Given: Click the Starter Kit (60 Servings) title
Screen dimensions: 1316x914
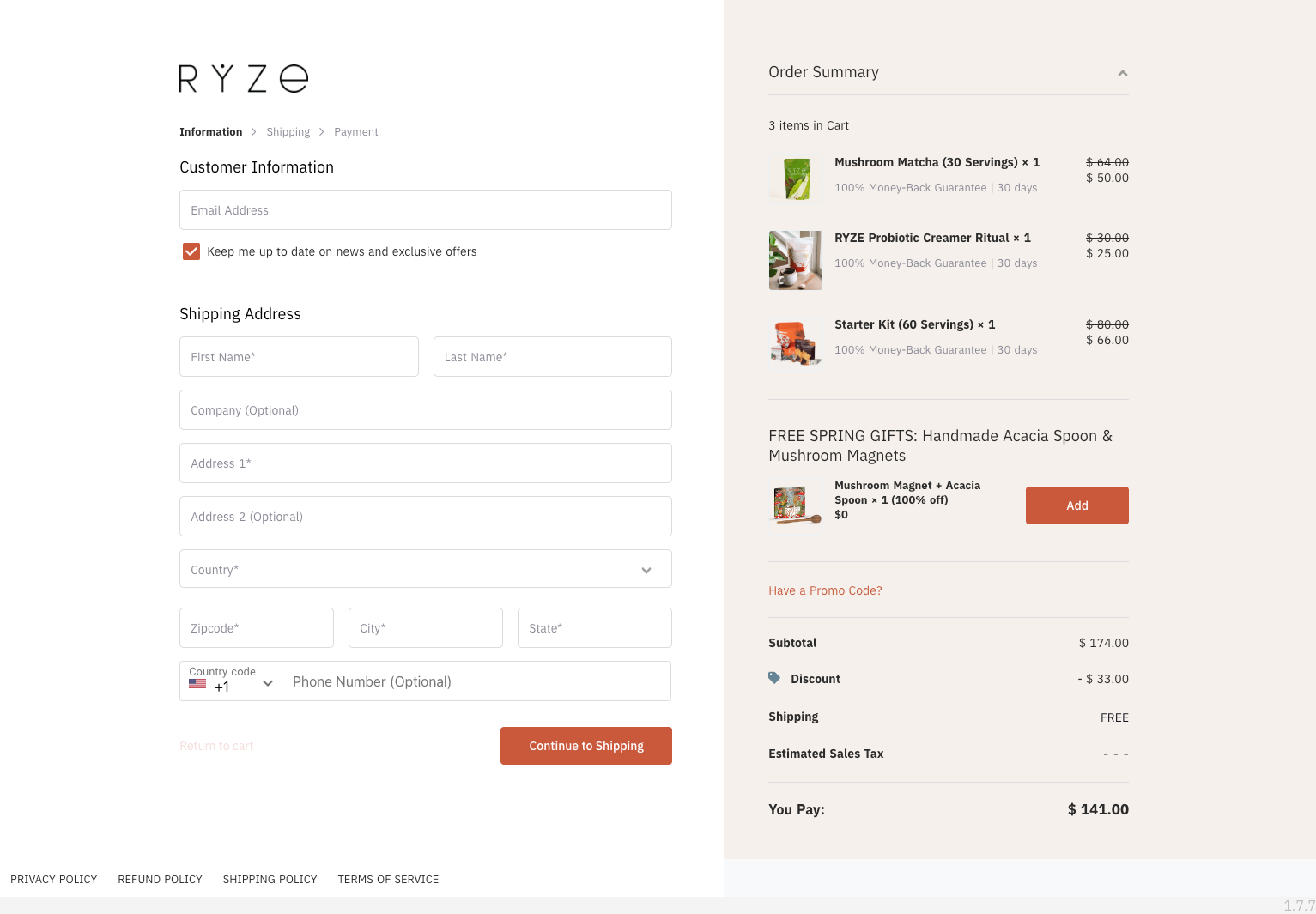Looking at the screenshot, I should click(915, 324).
